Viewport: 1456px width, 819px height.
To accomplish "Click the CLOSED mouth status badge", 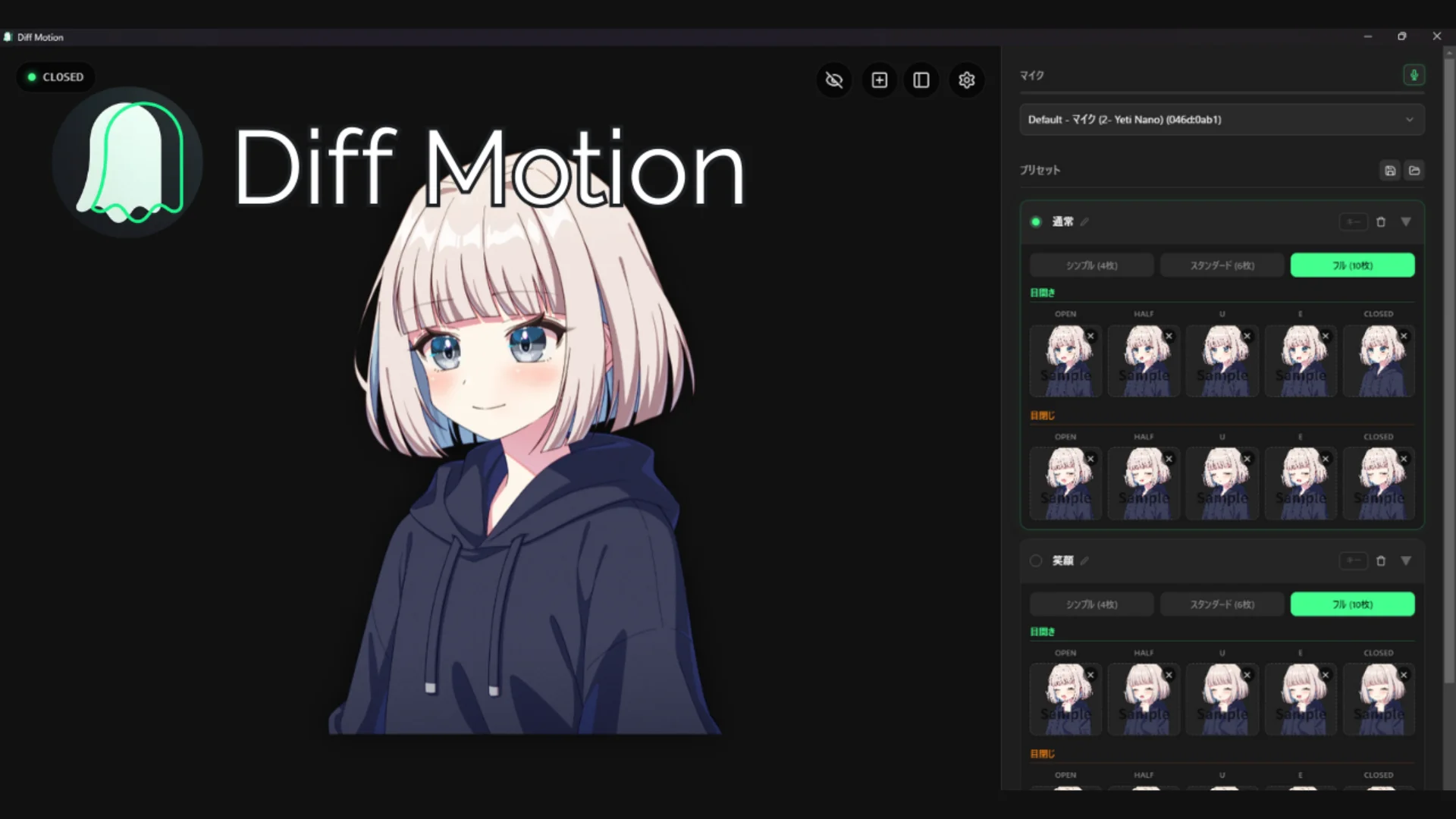I will pyautogui.click(x=55, y=77).
